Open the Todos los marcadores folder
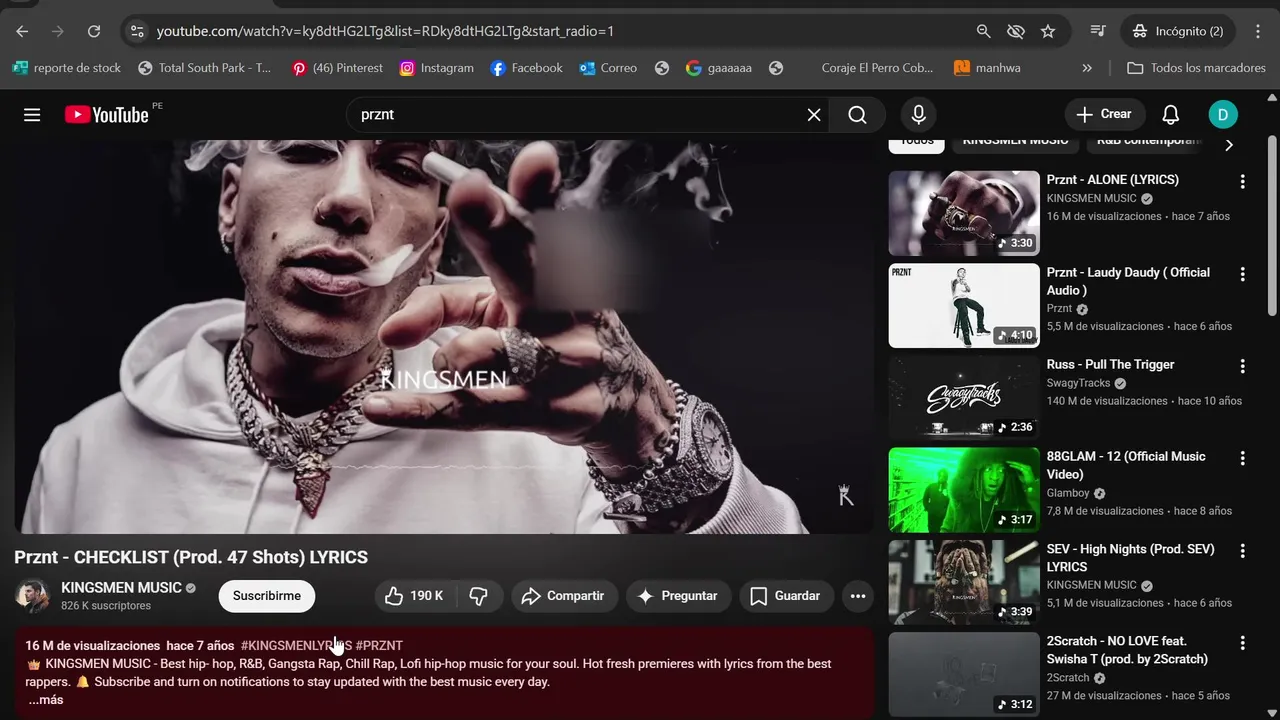Viewport: 1280px width, 720px height. click(x=1195, y=68)
